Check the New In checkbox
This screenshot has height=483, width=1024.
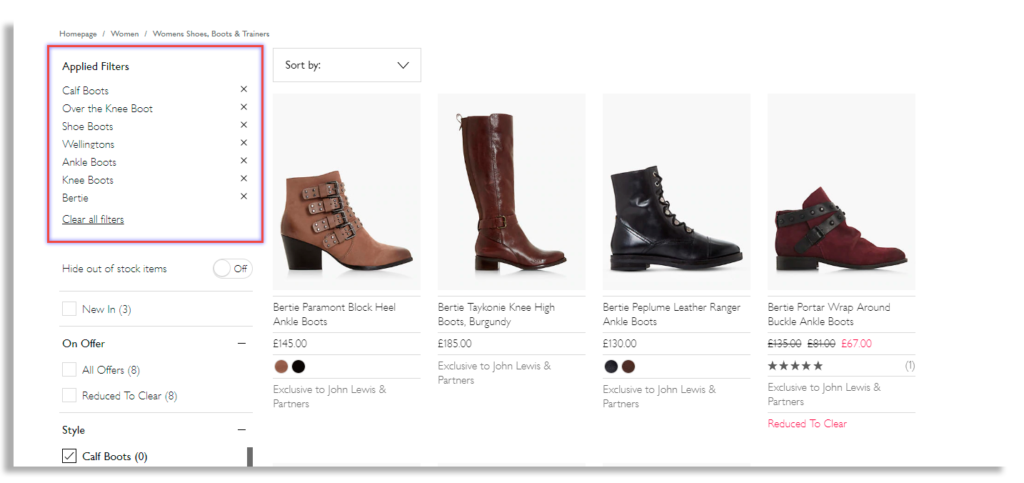pos(69,309)
